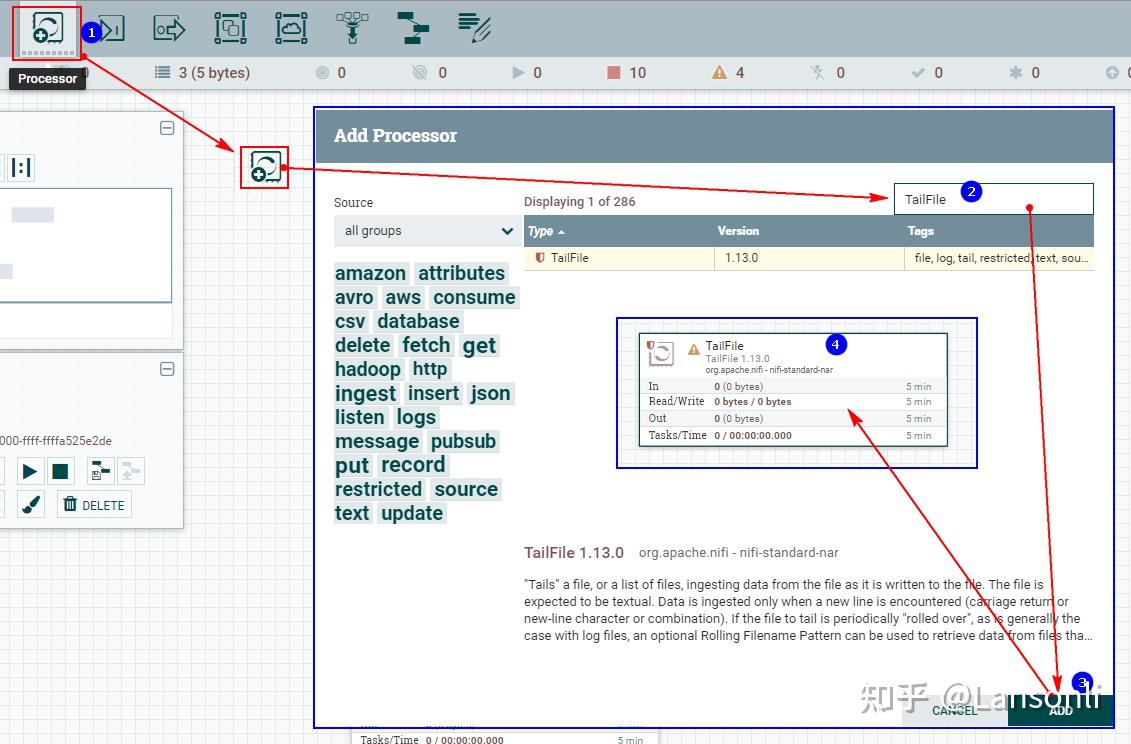
Task: Click the not transmitting remote ports icon
Action: tap(420, 72)
